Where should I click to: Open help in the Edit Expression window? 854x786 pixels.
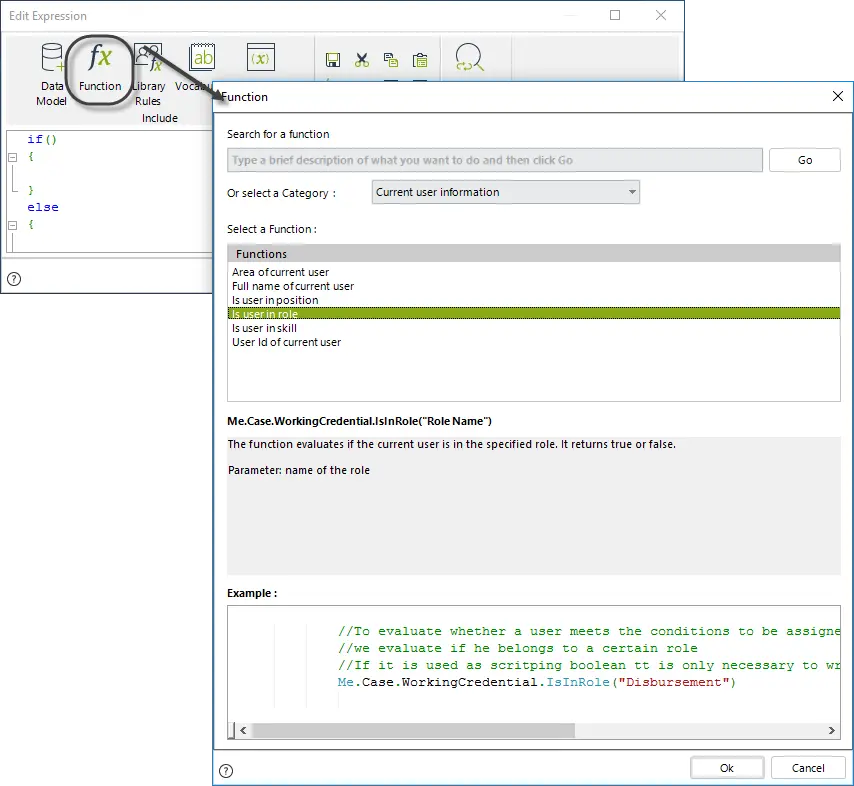[14, 279]
